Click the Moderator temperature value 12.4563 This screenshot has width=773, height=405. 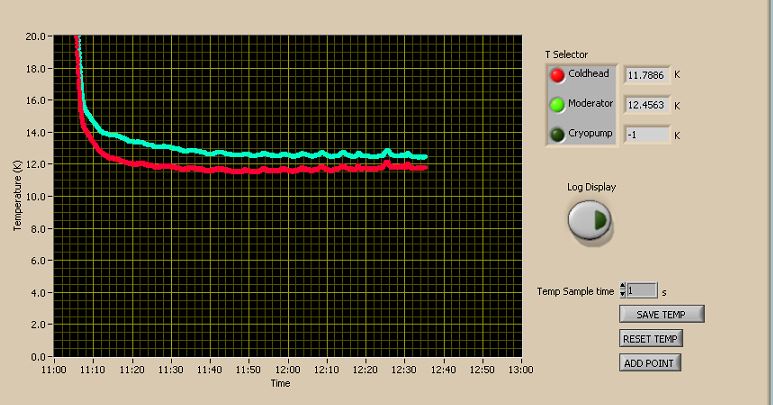tap(646, 105)
